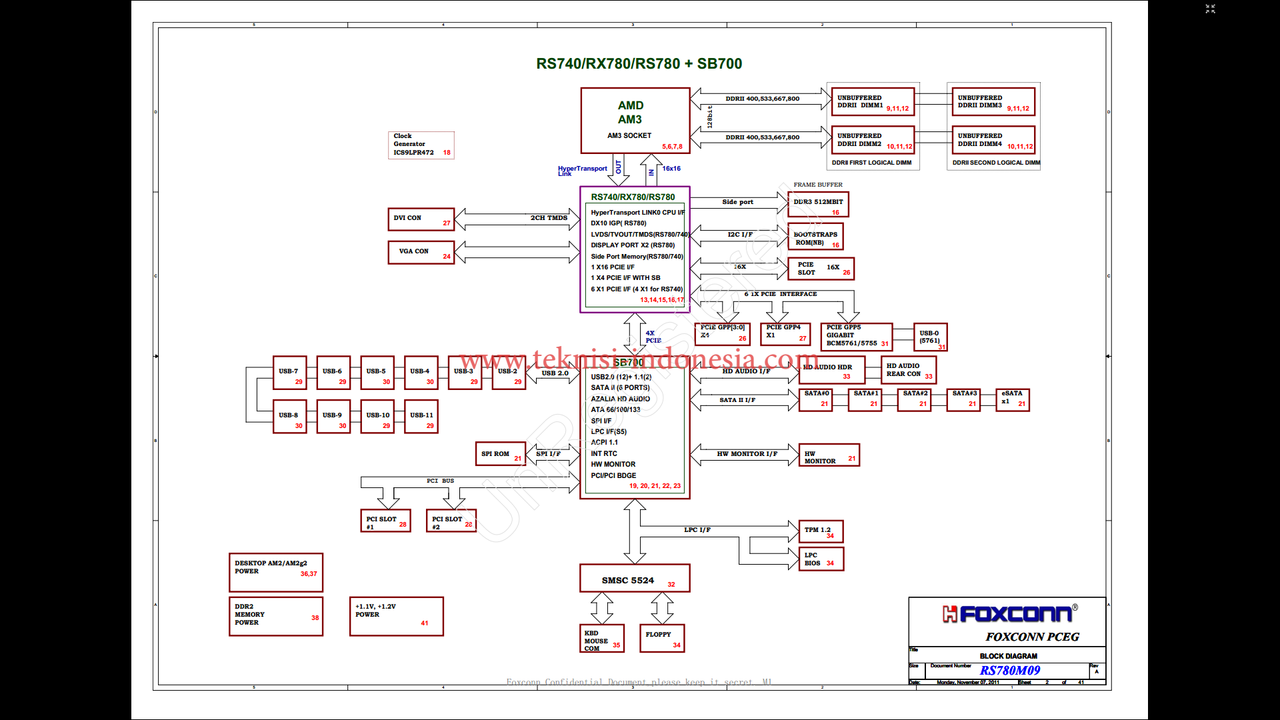
Task: Click the TPM 1.2 block
Action: [822, 531]
